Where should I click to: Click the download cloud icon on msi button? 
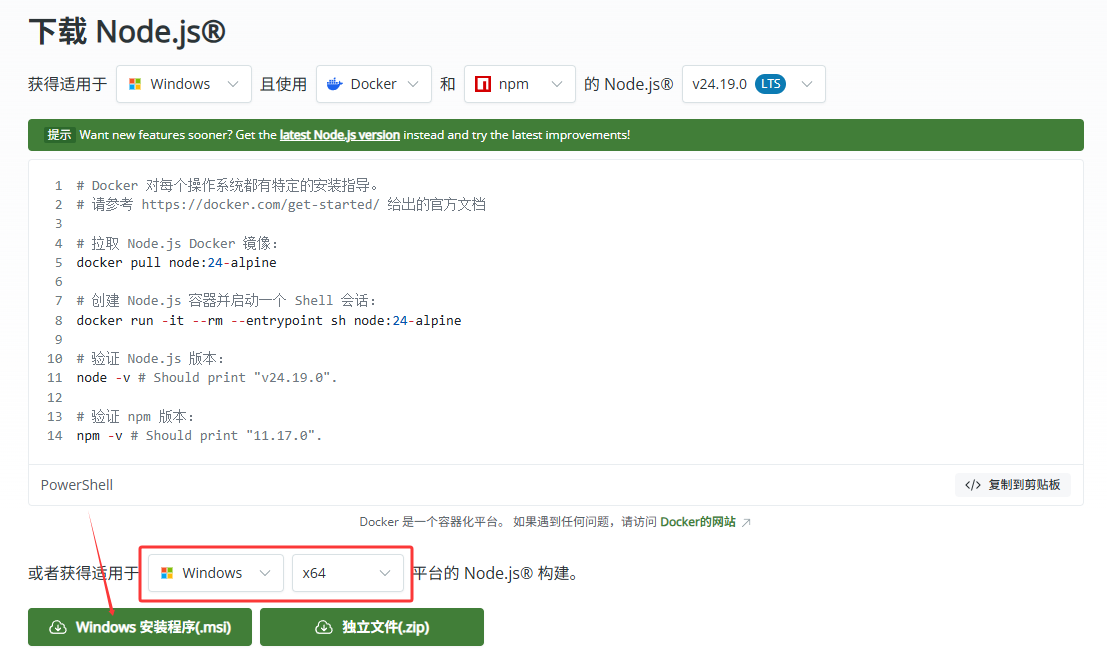click(x=58, y=627)
